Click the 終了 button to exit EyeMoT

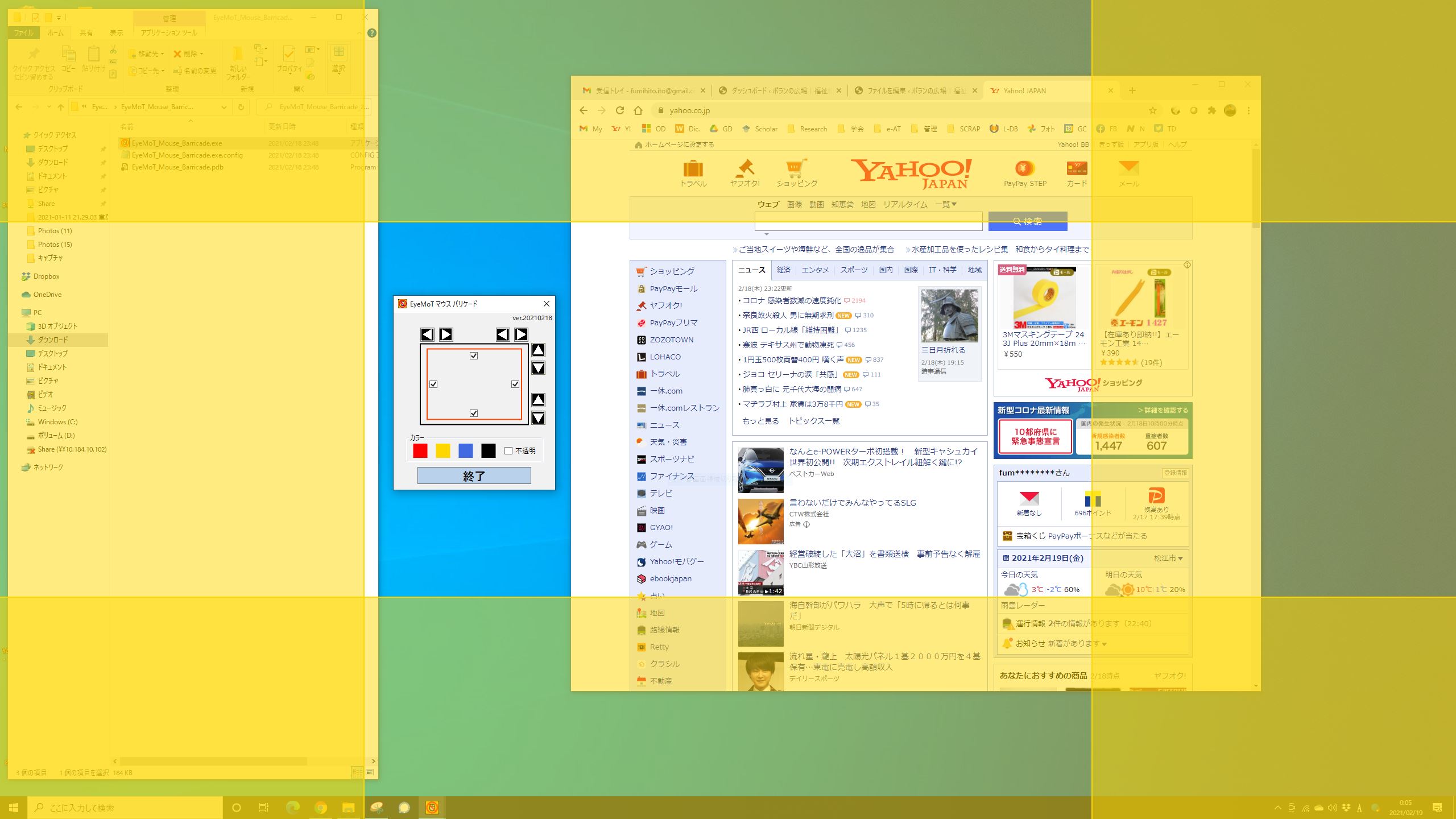coord(474,476)
